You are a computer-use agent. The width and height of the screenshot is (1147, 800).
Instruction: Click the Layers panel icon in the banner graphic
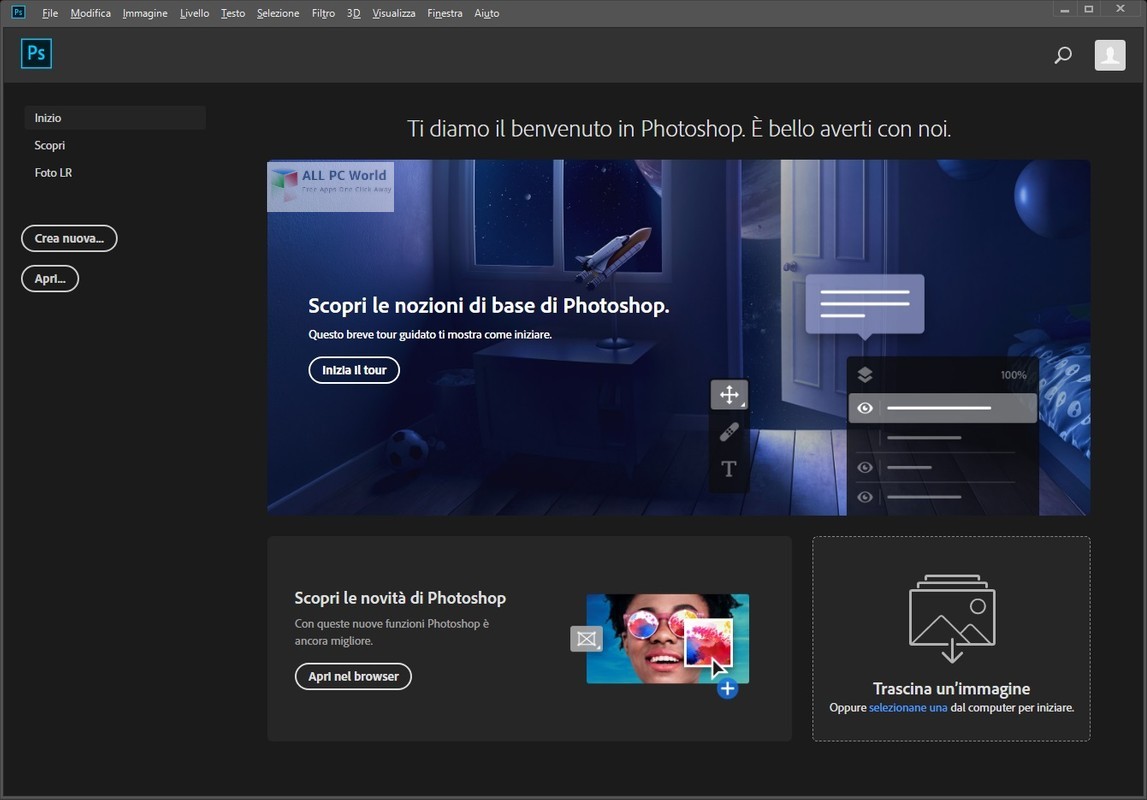click(866, 374)
